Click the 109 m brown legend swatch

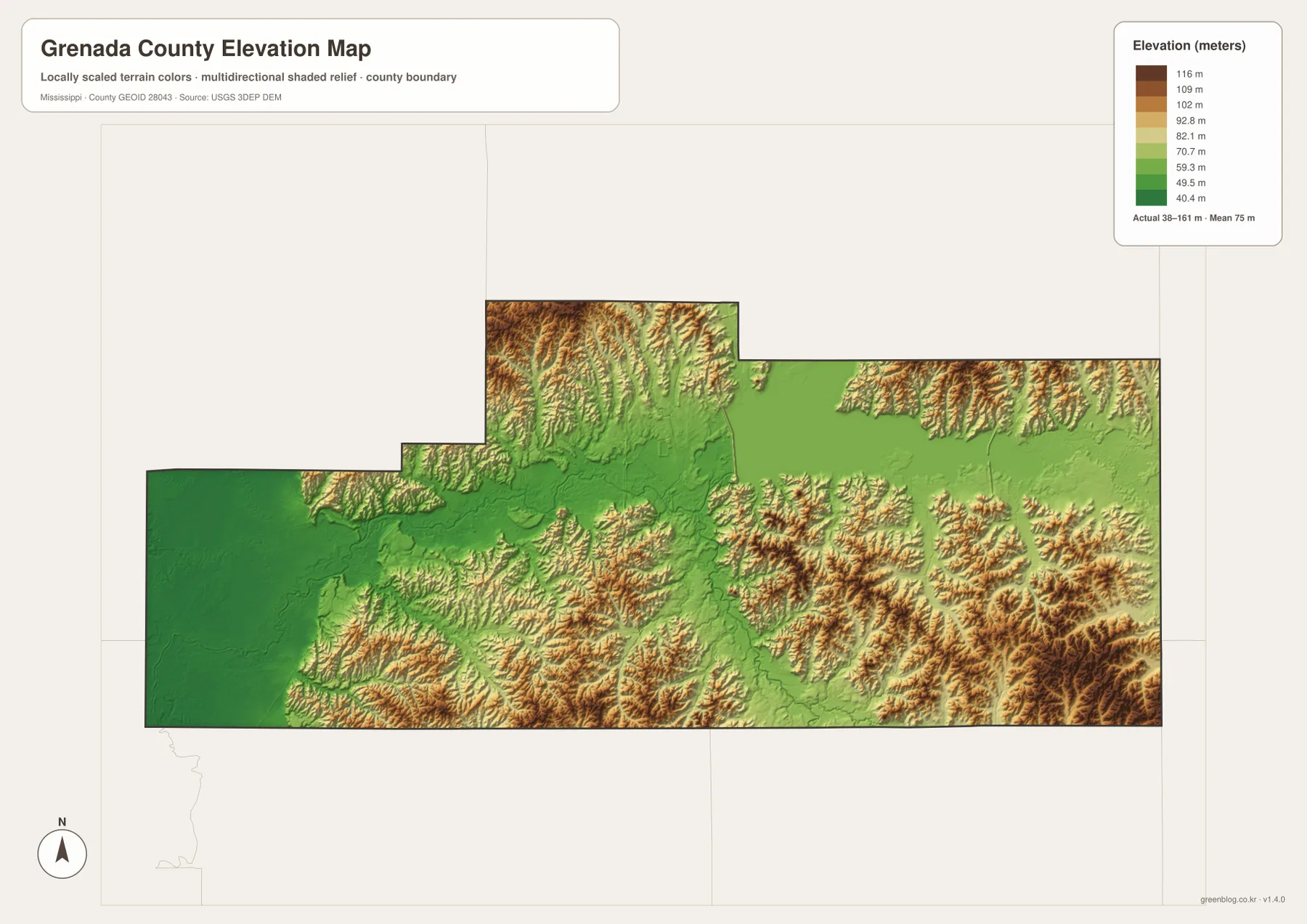click(x=1151, y=89)
